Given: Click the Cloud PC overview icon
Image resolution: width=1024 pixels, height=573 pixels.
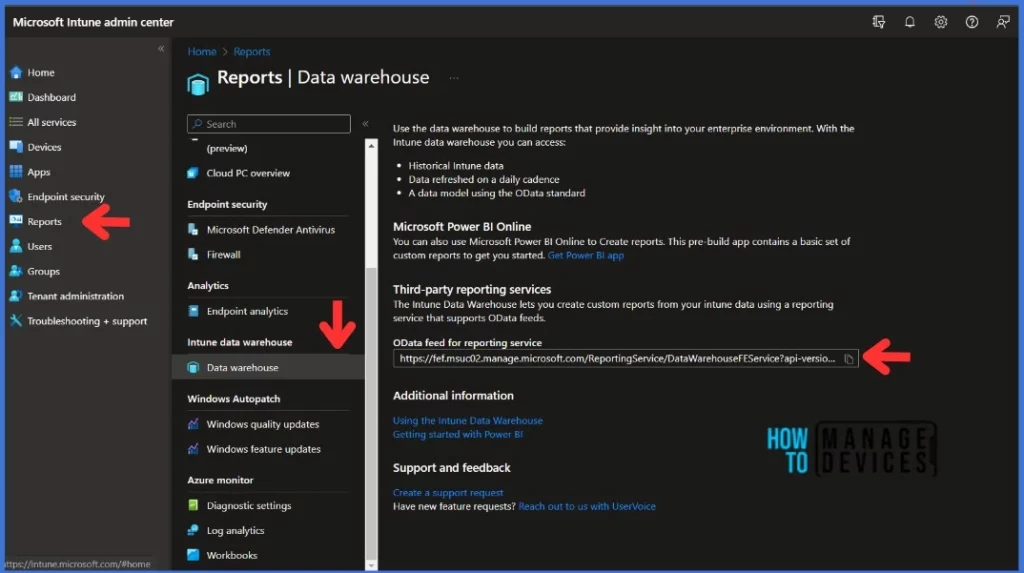Looking at the screenshot, I should 193,173.
